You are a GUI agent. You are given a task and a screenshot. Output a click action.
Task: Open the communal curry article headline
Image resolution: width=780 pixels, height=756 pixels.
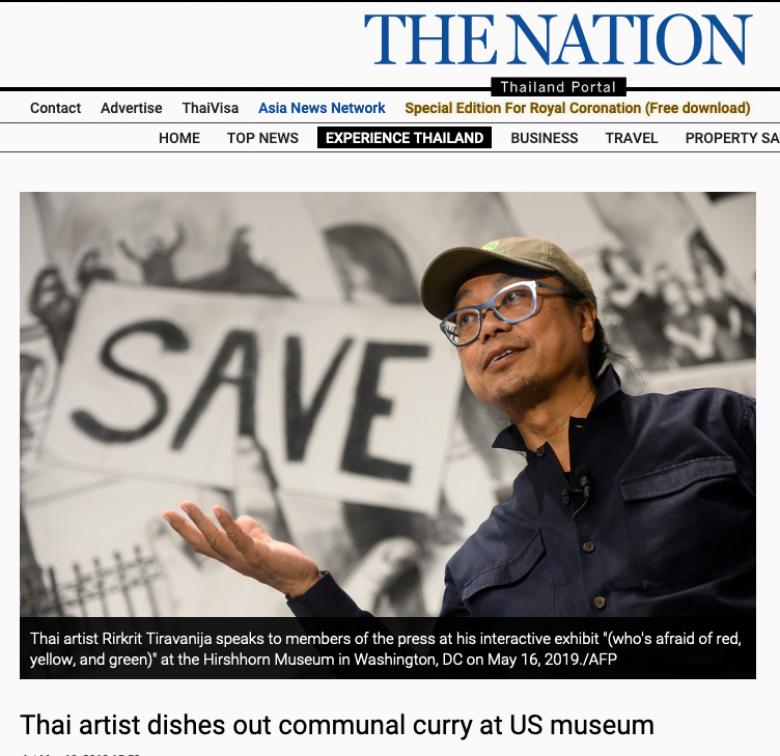(x=337, y=725)
